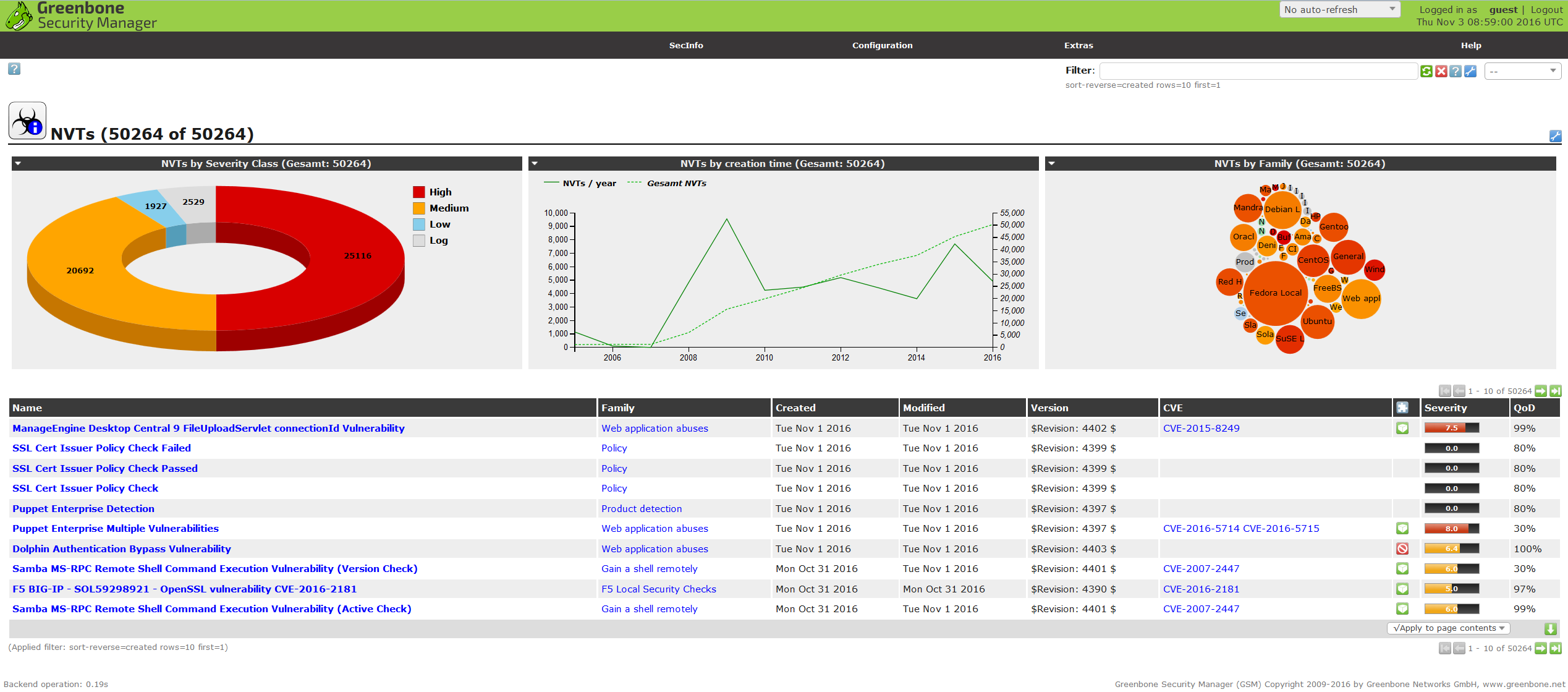Go to next page using top green arrow

(x=1541, y=391)
